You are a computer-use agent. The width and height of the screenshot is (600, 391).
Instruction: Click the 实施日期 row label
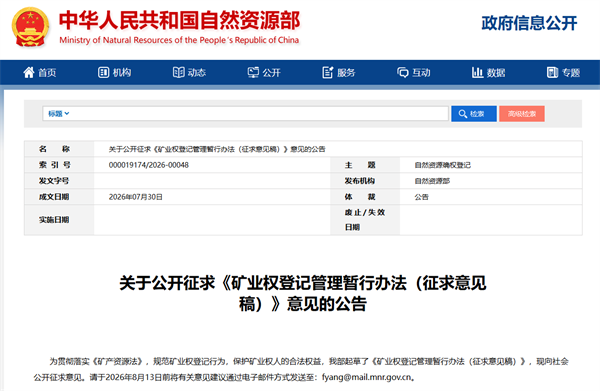[x=54, y=220]
